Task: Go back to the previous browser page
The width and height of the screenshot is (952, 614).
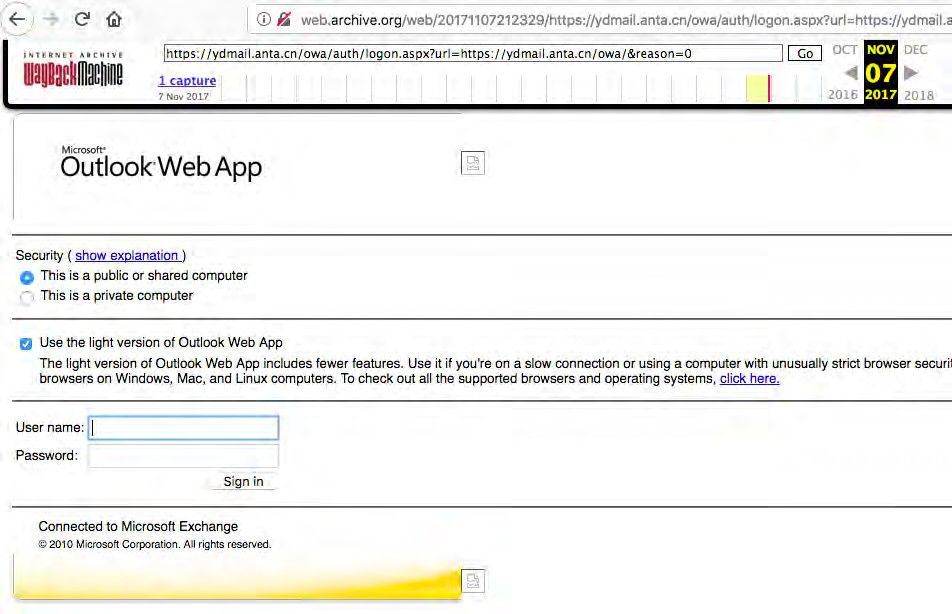Action: tap(17, 19)
